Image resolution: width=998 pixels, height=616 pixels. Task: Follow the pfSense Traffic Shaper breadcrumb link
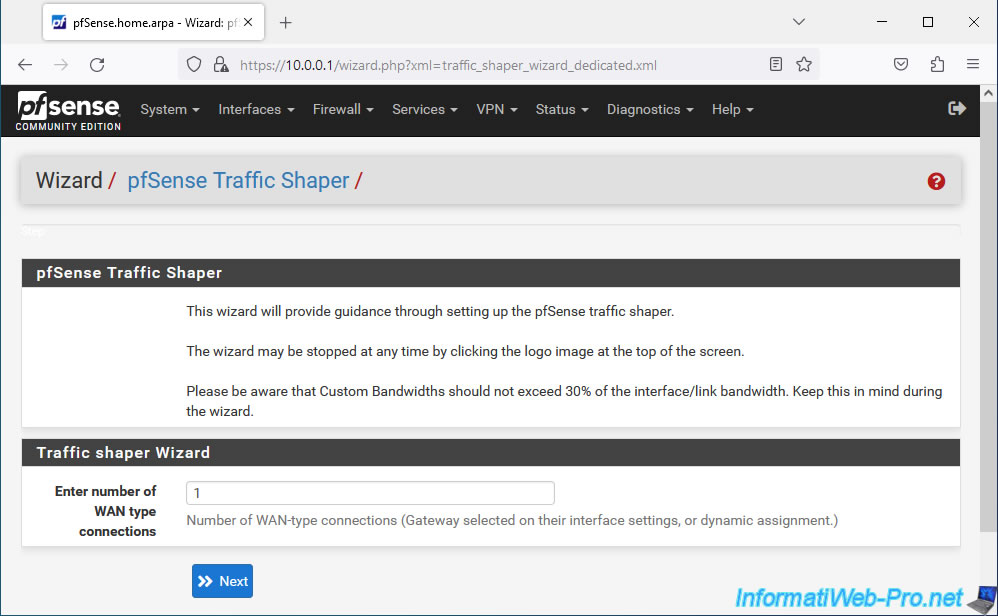238,181
